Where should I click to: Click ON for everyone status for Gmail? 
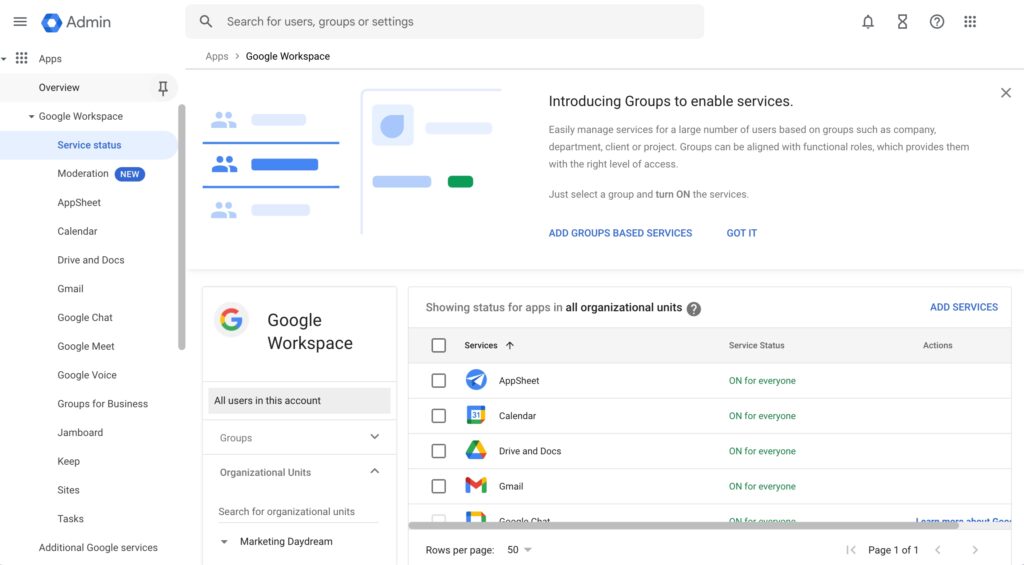(x=762, y=487)
